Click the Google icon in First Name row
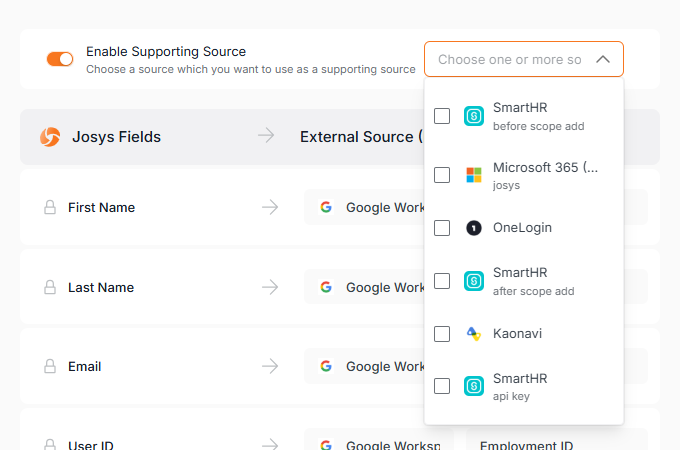This screenshot has height=450, width=680. tap(326, 207)
